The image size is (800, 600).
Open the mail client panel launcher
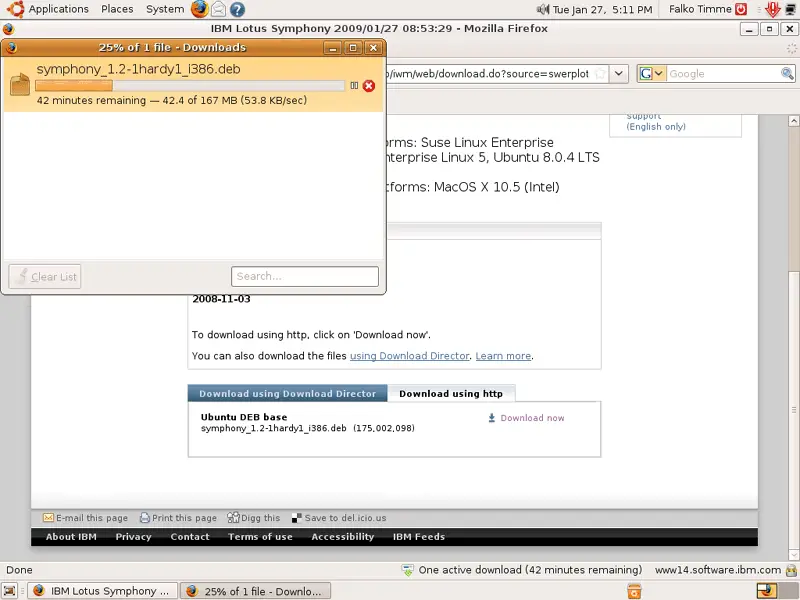pos(218,9)
